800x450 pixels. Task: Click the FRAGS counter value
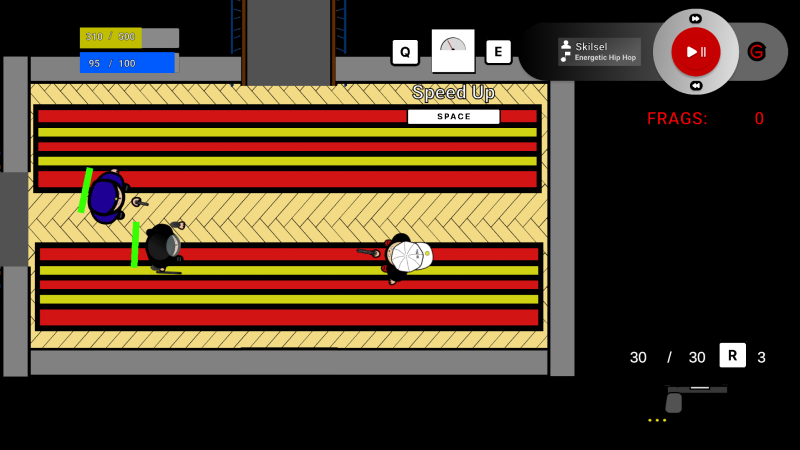click(x=759, y=119)
